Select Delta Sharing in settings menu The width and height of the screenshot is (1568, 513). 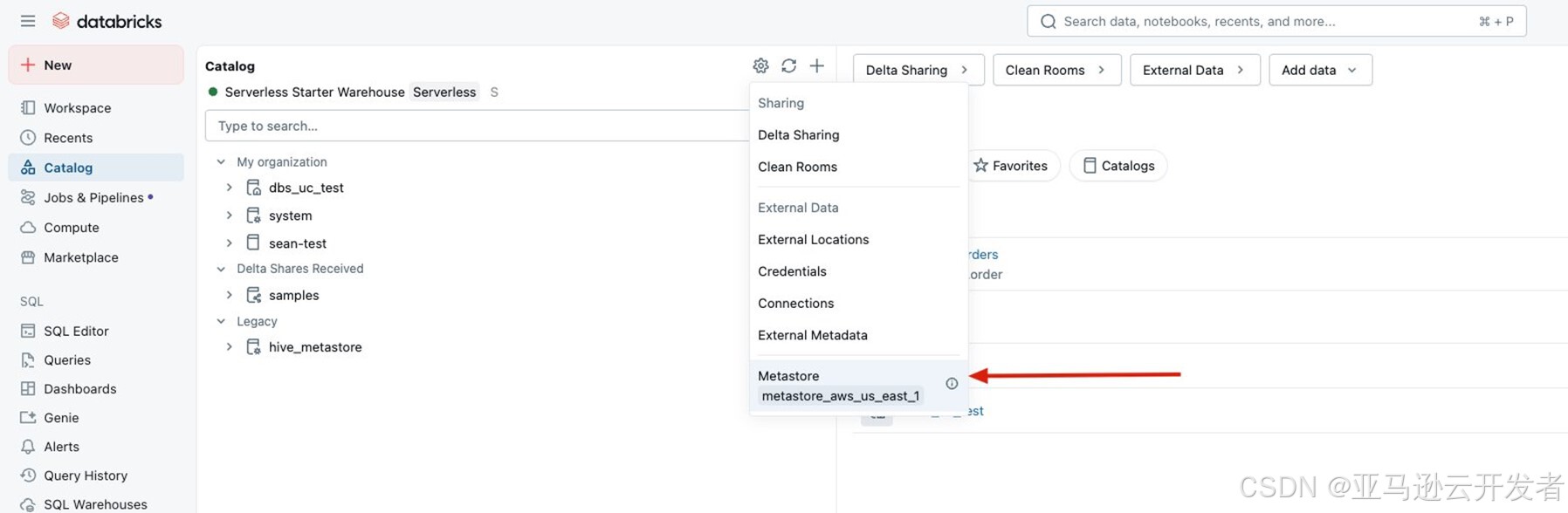click(x=858, y=134)
